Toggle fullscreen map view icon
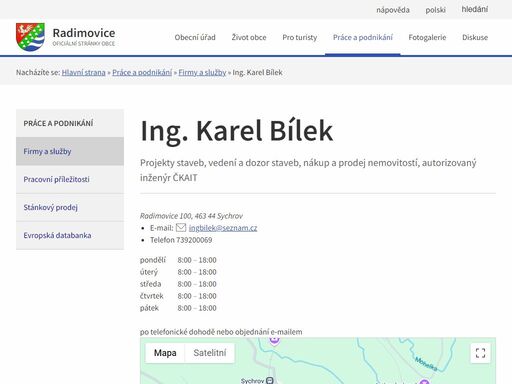512x384 pixels. point(480,353)
